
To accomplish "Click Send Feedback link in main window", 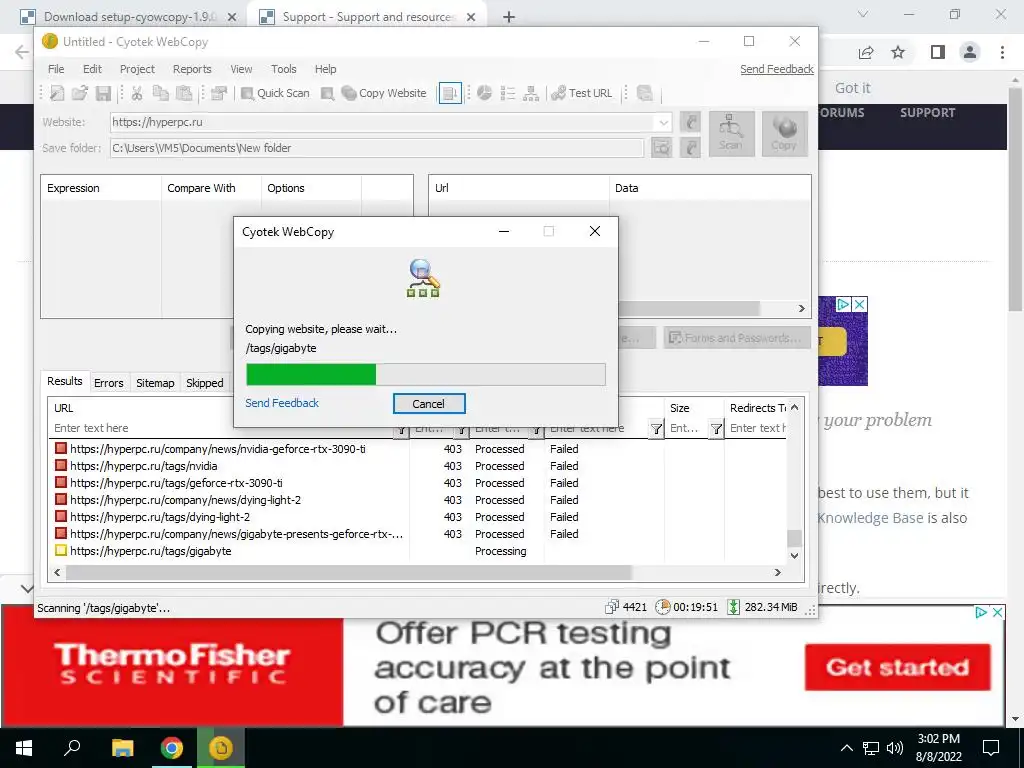I will 776,69.
